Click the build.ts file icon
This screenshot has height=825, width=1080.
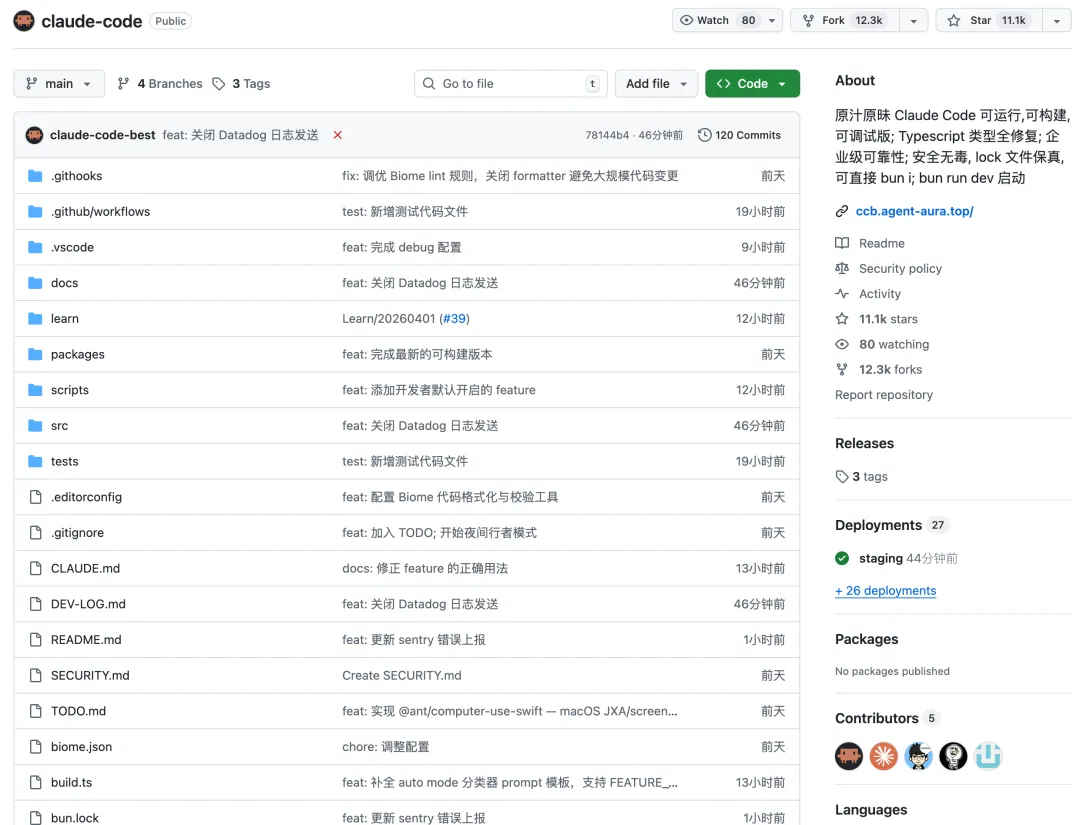35,782
